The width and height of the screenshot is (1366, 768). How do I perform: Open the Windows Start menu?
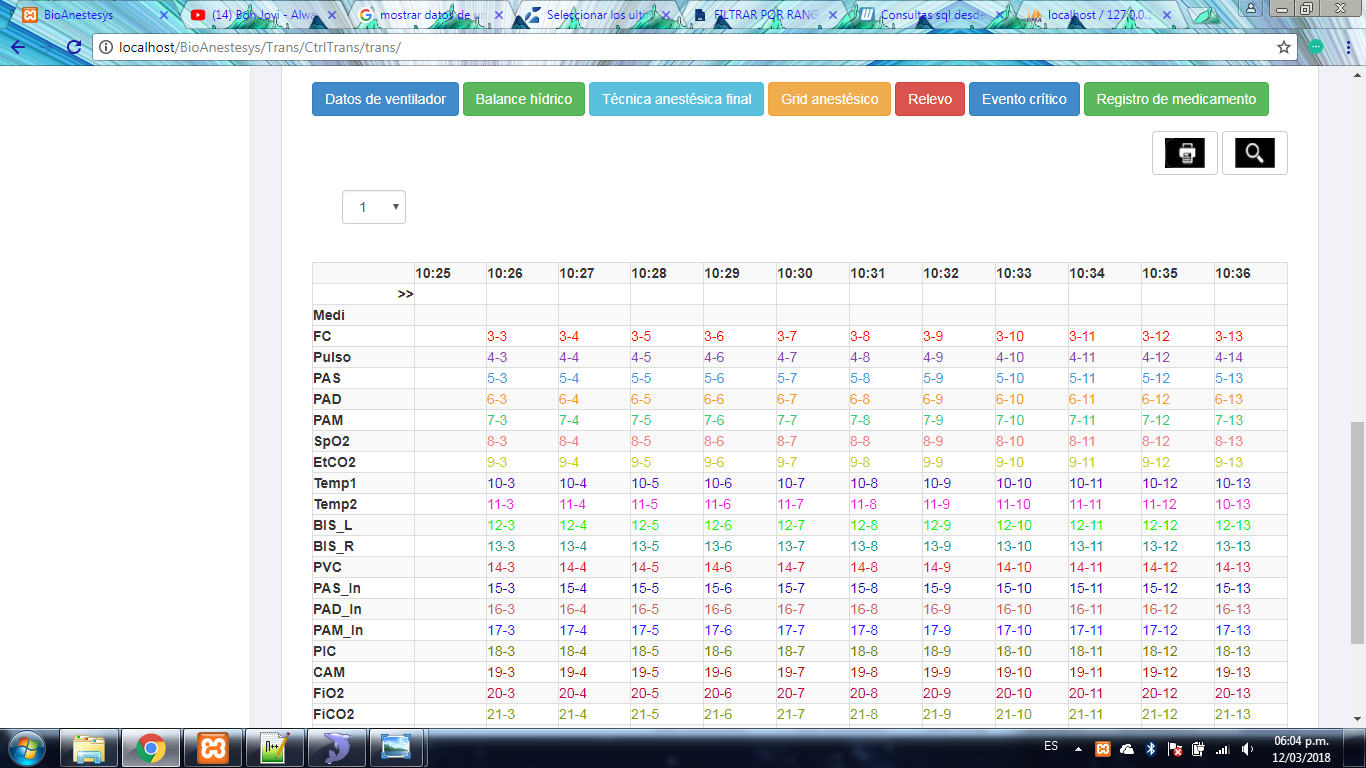click(x=25, y=747)
